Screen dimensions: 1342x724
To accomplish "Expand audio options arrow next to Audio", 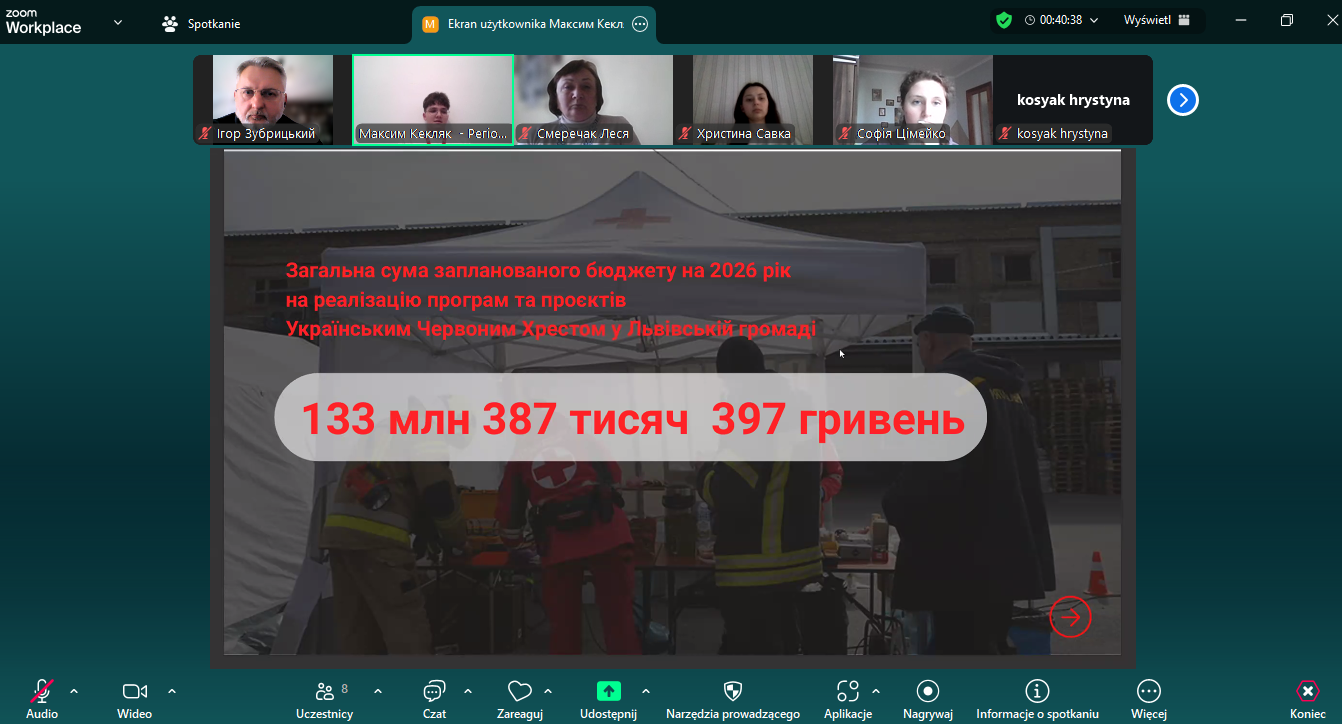I will (74, 691).
